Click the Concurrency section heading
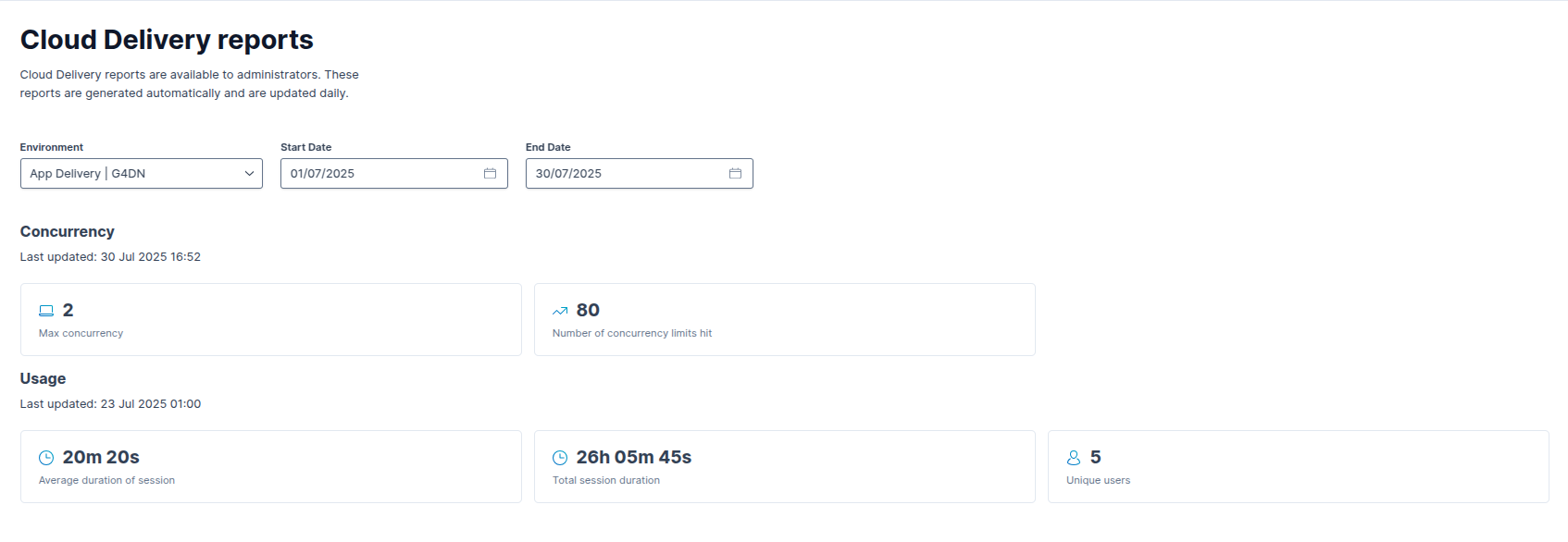Viewport: 1568px width, 542px height. point(68,232)
